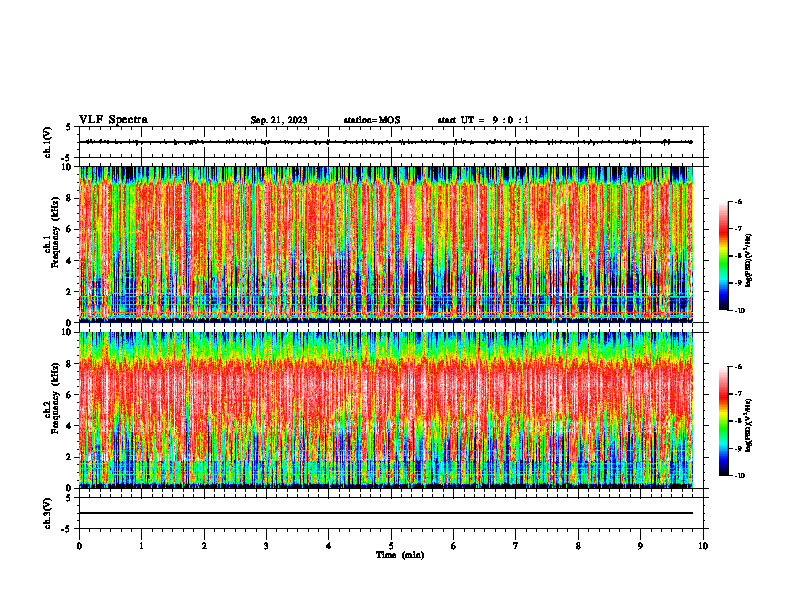The image size is (792, 612).
Task: Click the ch.1 voltage waveform trace
Action: coord(386,142)
